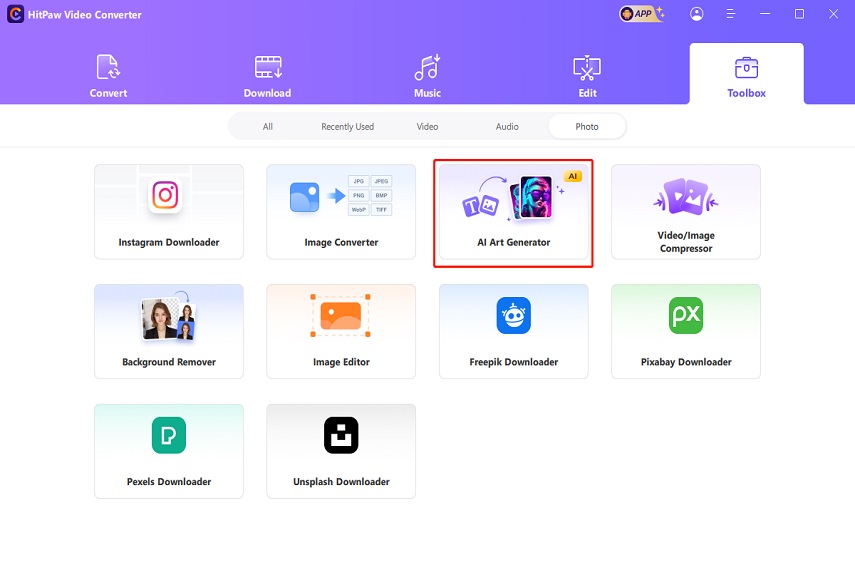The height and width of the screenshot is (568, 855).
Task: Open the Unsplash Downloader tool
Action: (x=341, y=451)
